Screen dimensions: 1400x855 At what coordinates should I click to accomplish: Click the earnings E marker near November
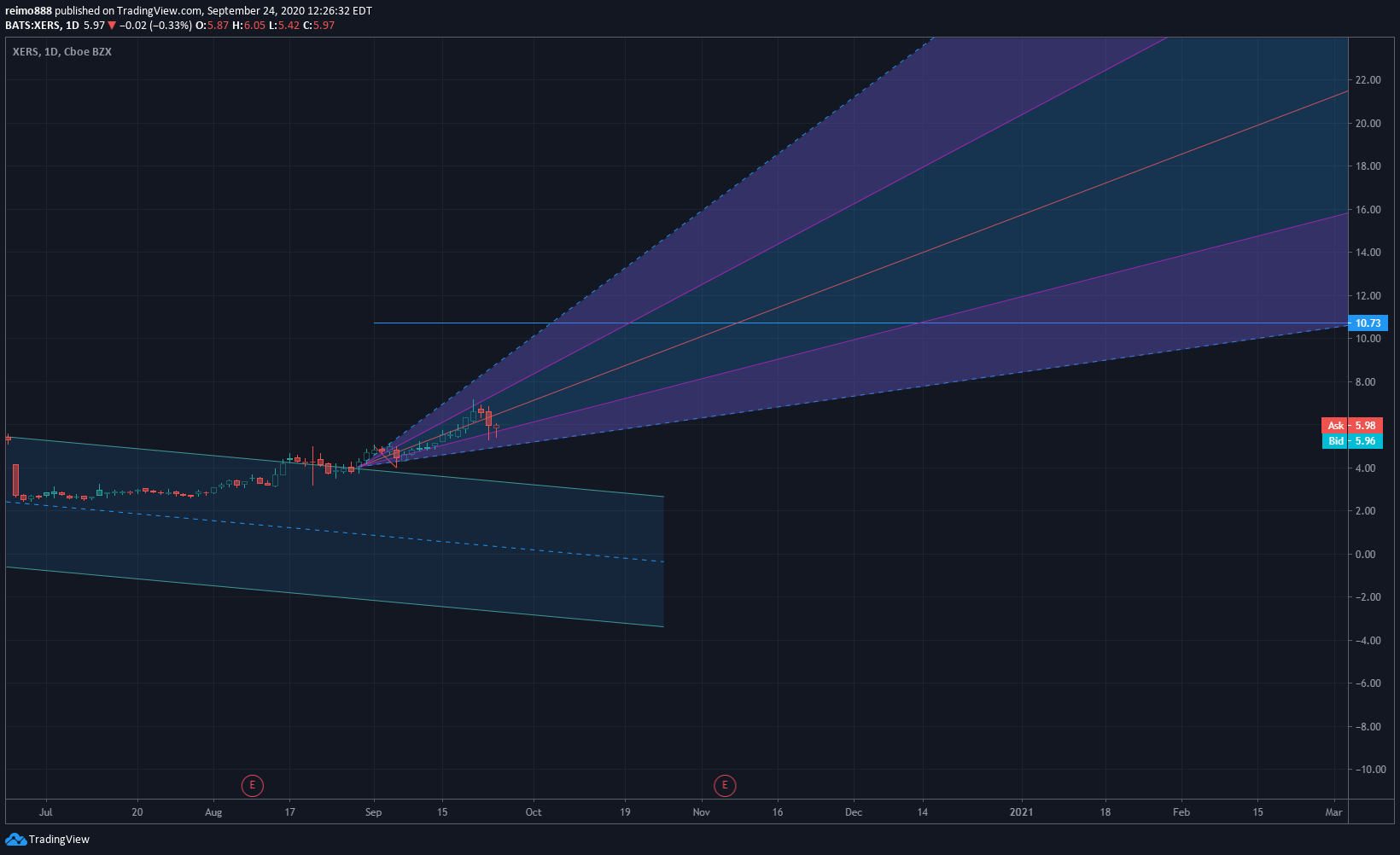pyautogui.click(x=725, y=785)
